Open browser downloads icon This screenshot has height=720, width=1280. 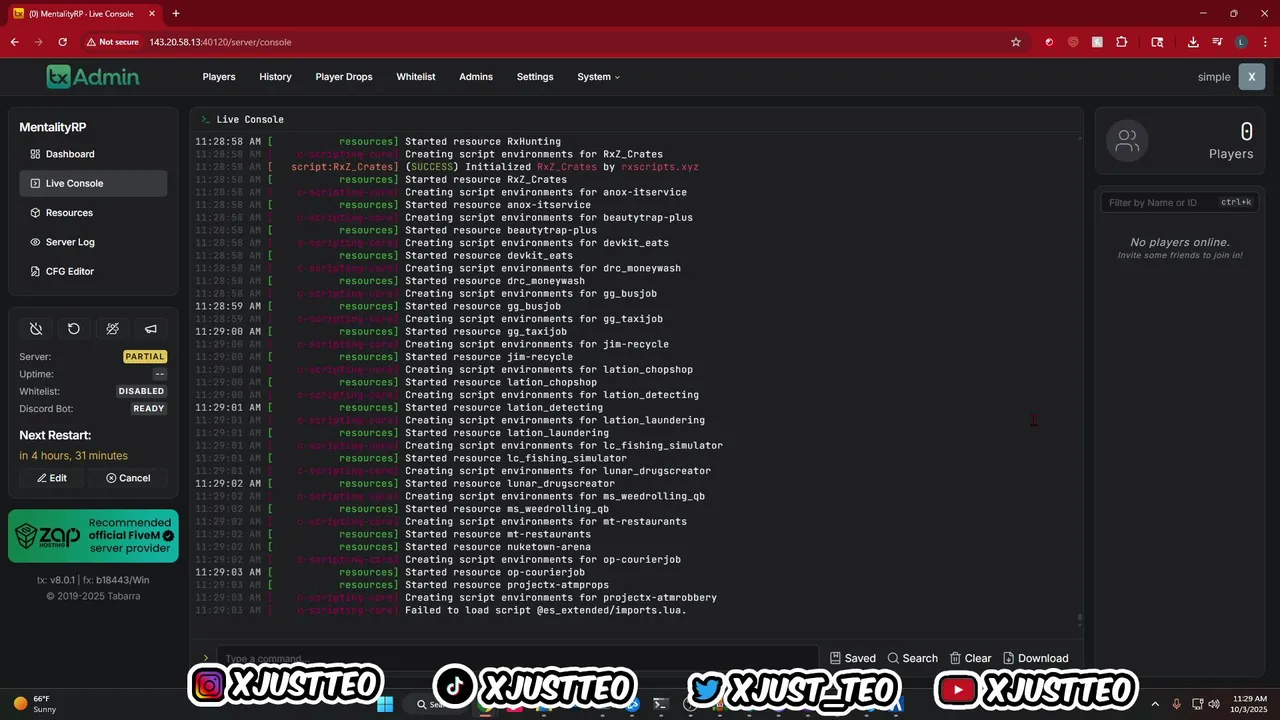pos(1193,42)
